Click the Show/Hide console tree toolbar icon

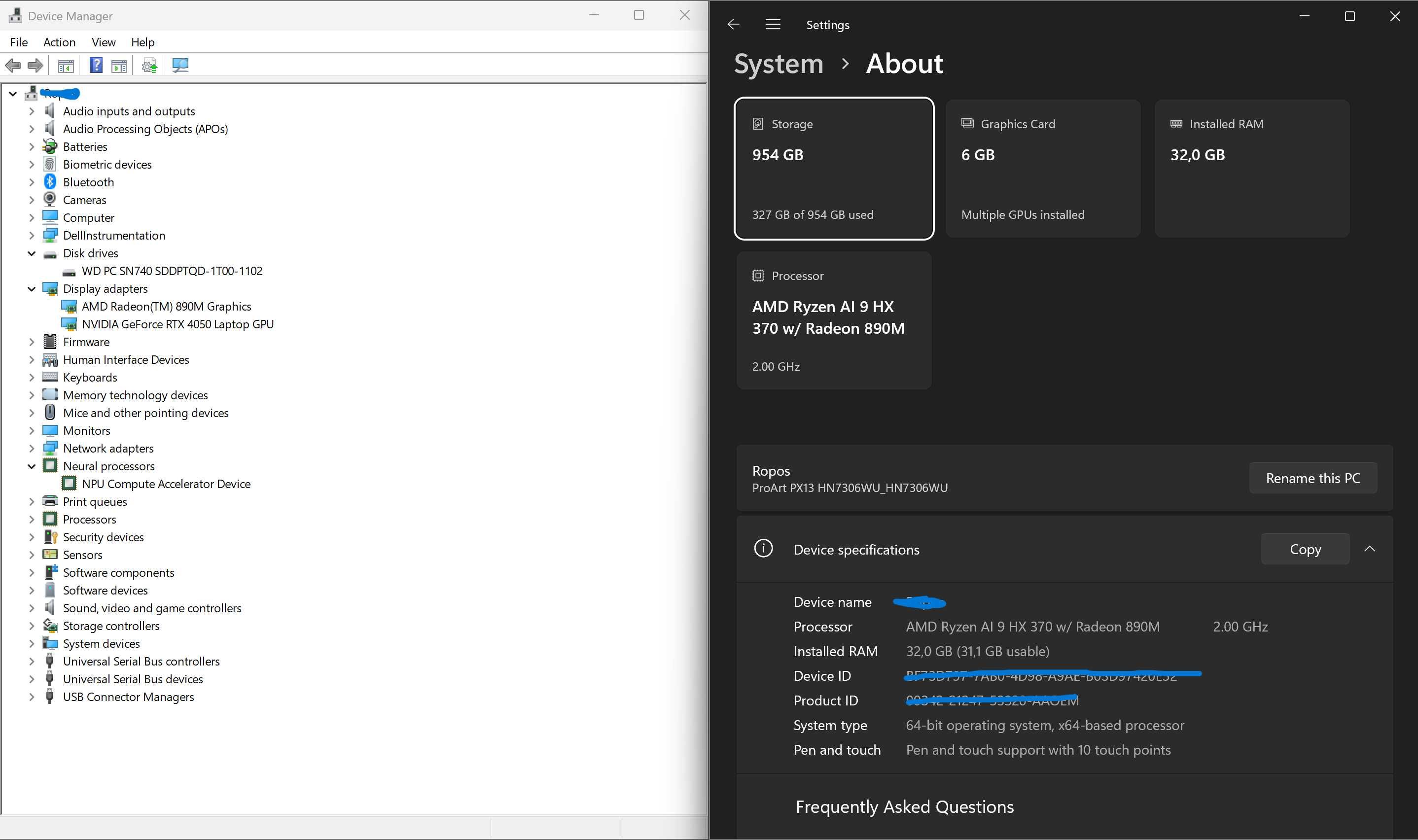pos(66,66)
